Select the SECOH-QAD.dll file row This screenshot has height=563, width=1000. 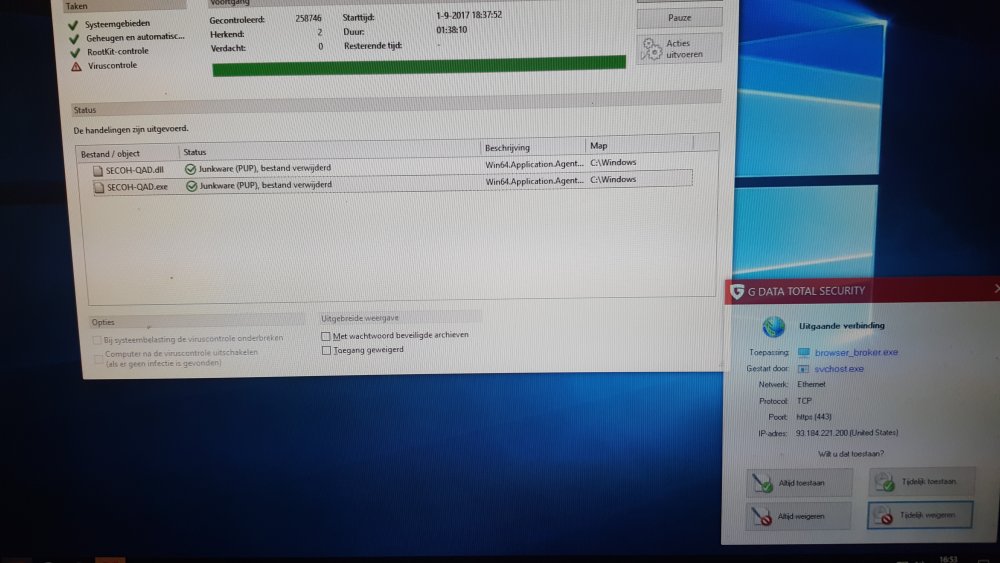click(x=392, y=168)
